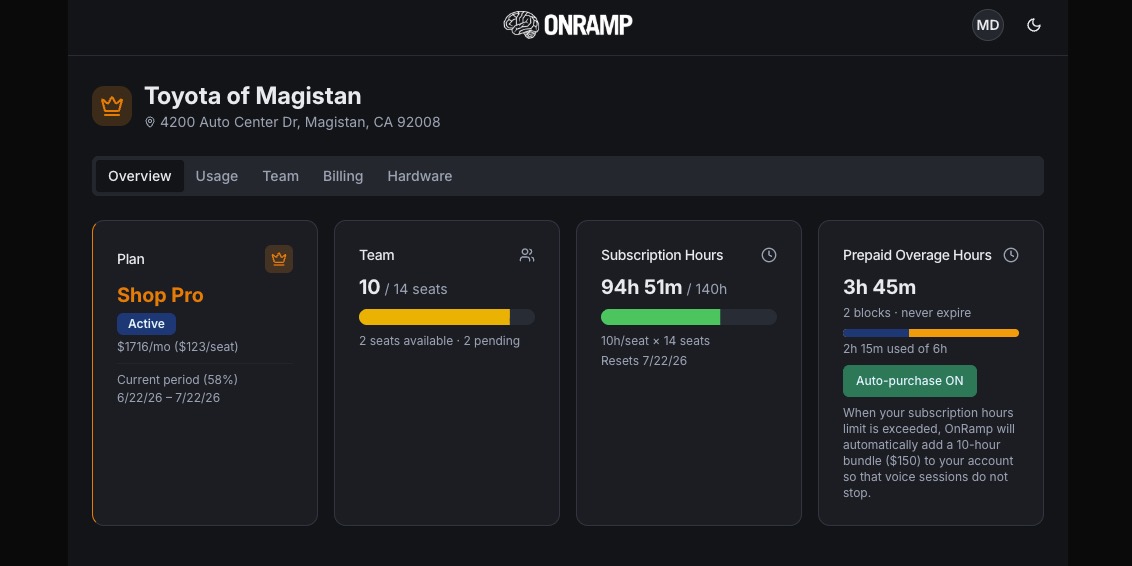Screen dimensions: 1132x566
Task: Click the yellow team seats progress bar
Action: tap(447, 317)
